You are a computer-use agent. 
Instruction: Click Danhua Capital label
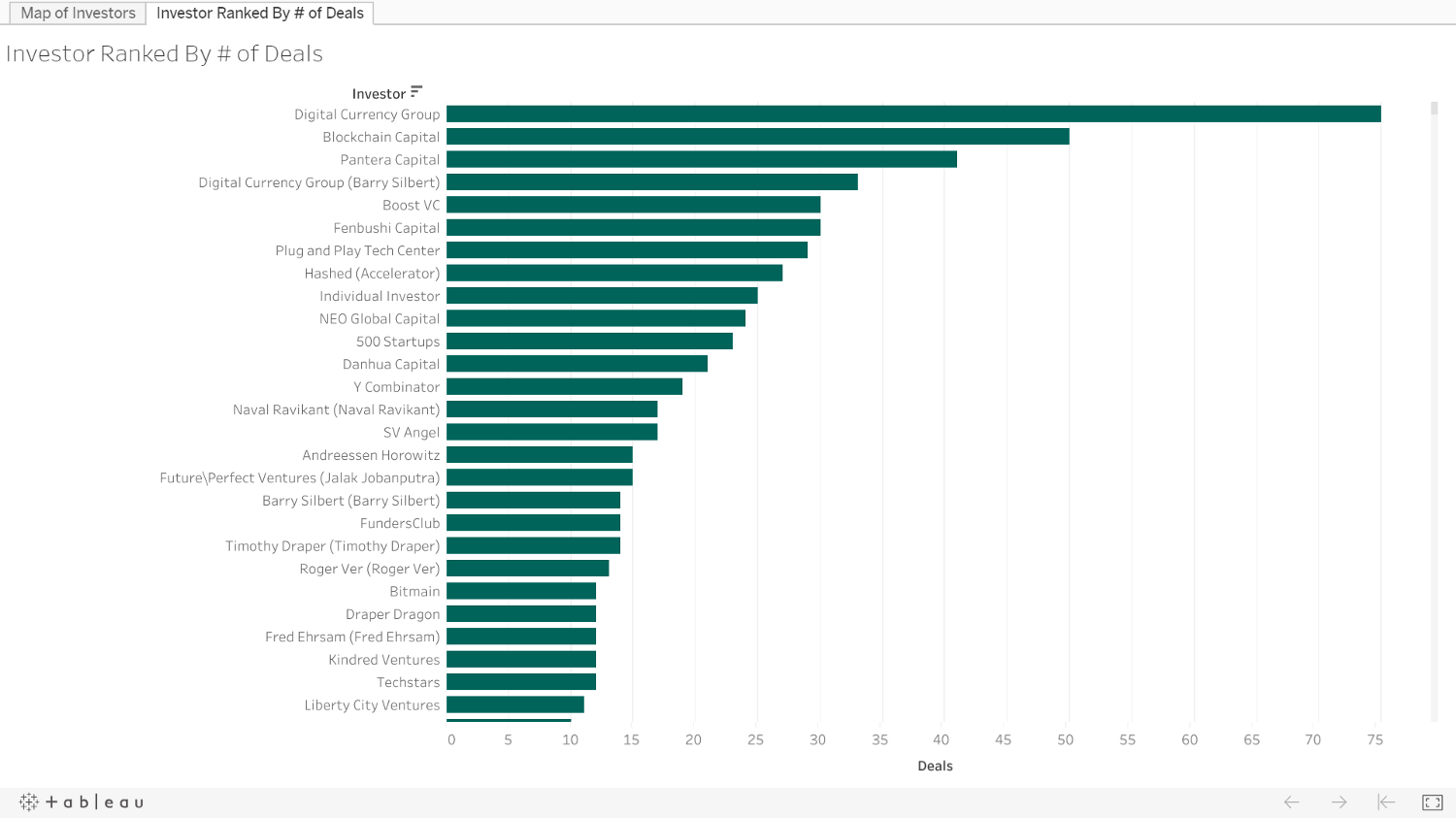tap(391, 364)
